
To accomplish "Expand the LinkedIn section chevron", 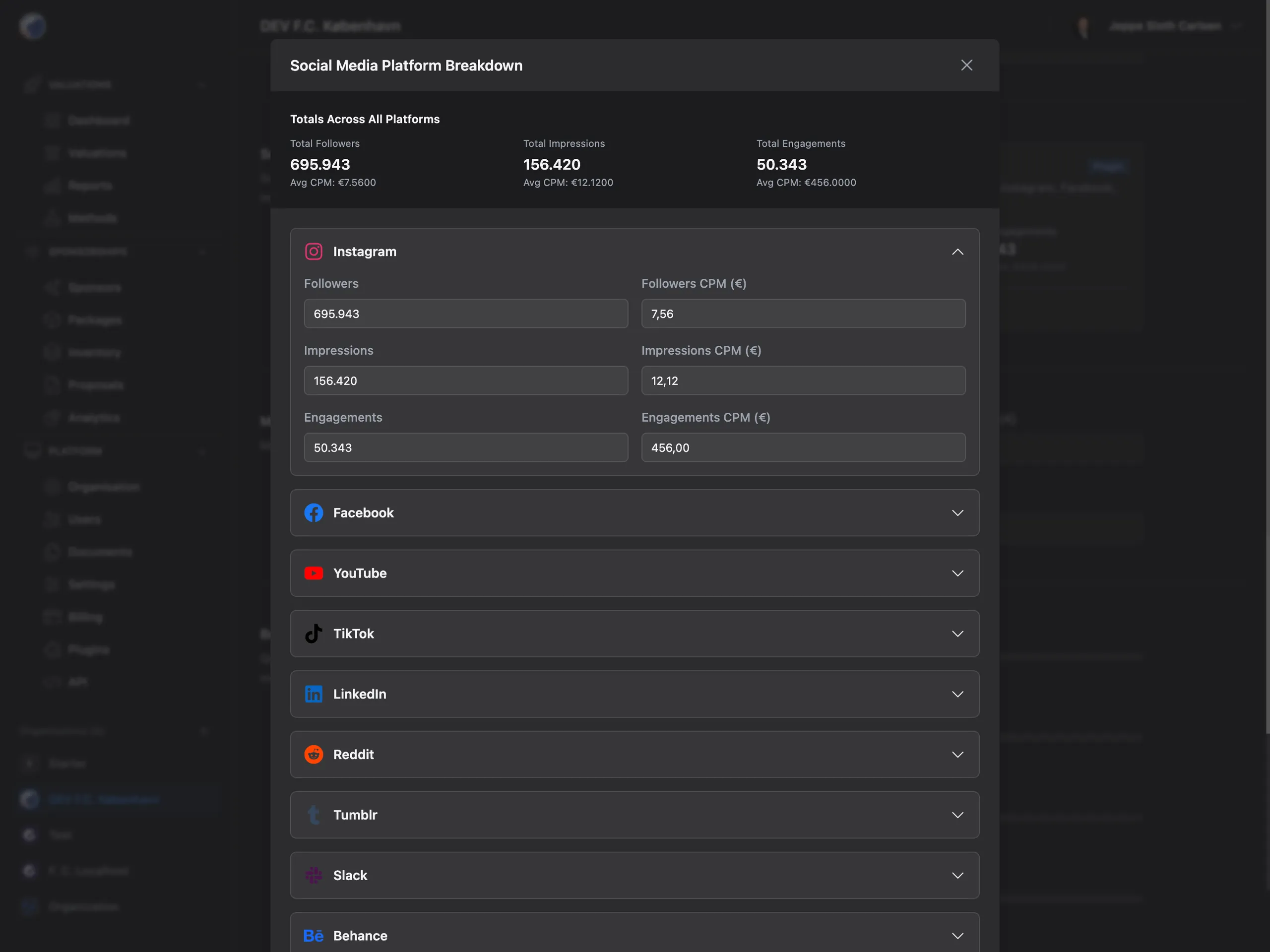I will [x=957, y=694].
